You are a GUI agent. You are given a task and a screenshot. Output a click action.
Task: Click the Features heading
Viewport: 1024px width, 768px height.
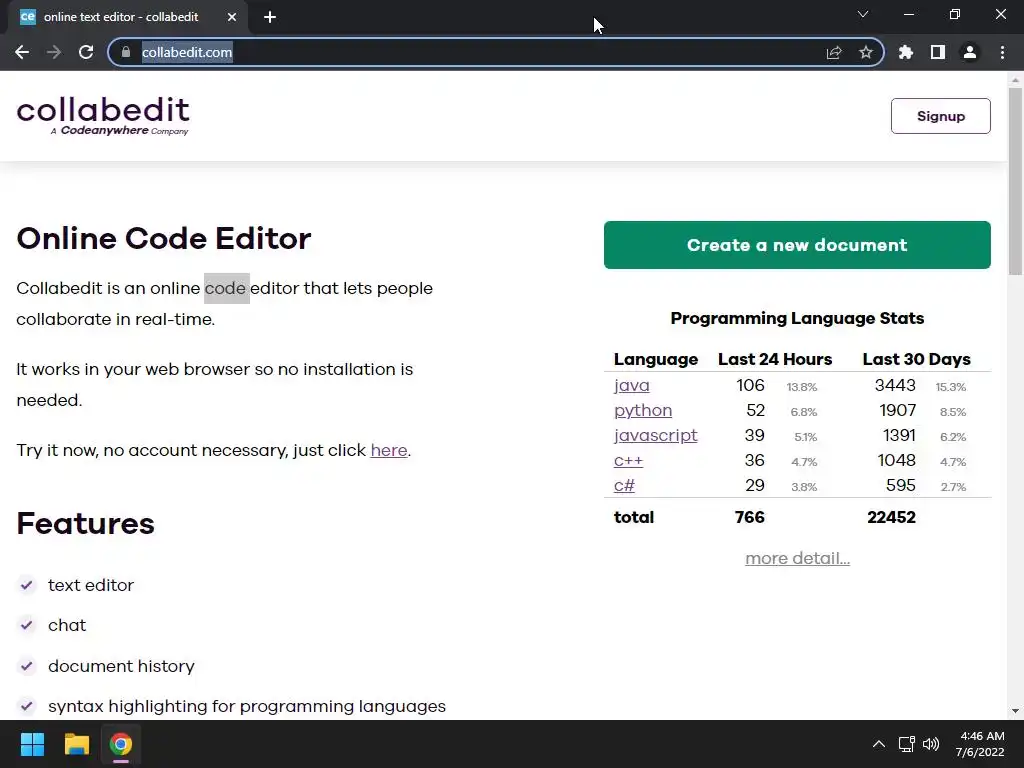(86, 523)
